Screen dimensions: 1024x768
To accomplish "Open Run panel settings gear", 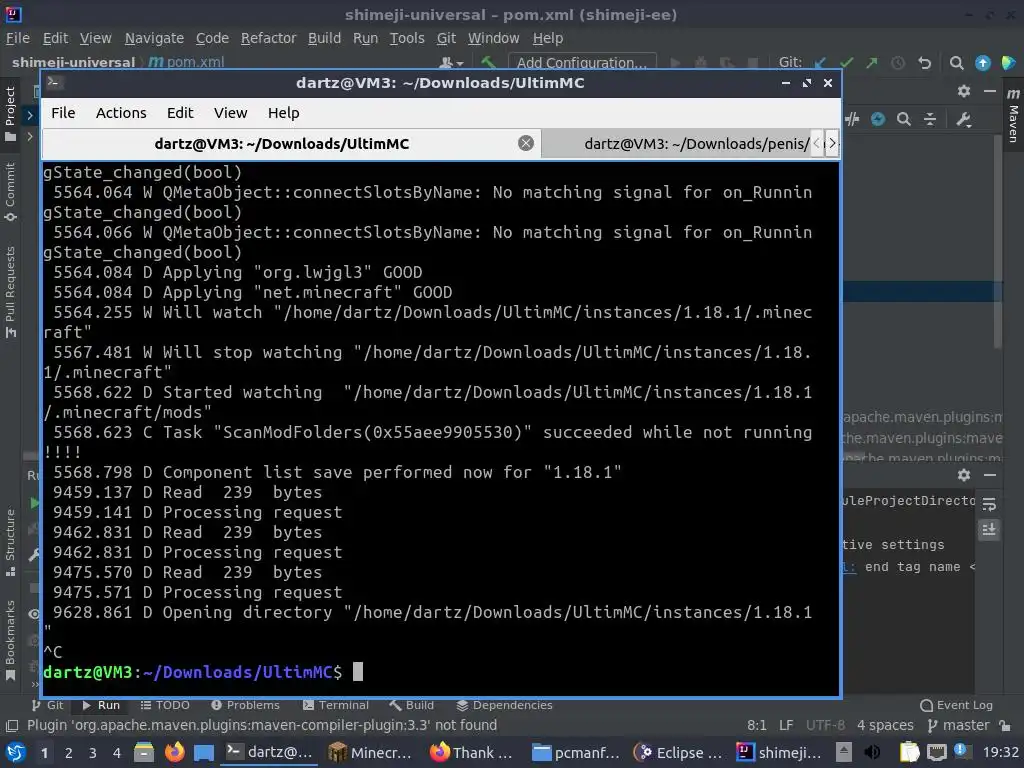I will (x=964, y=475).
